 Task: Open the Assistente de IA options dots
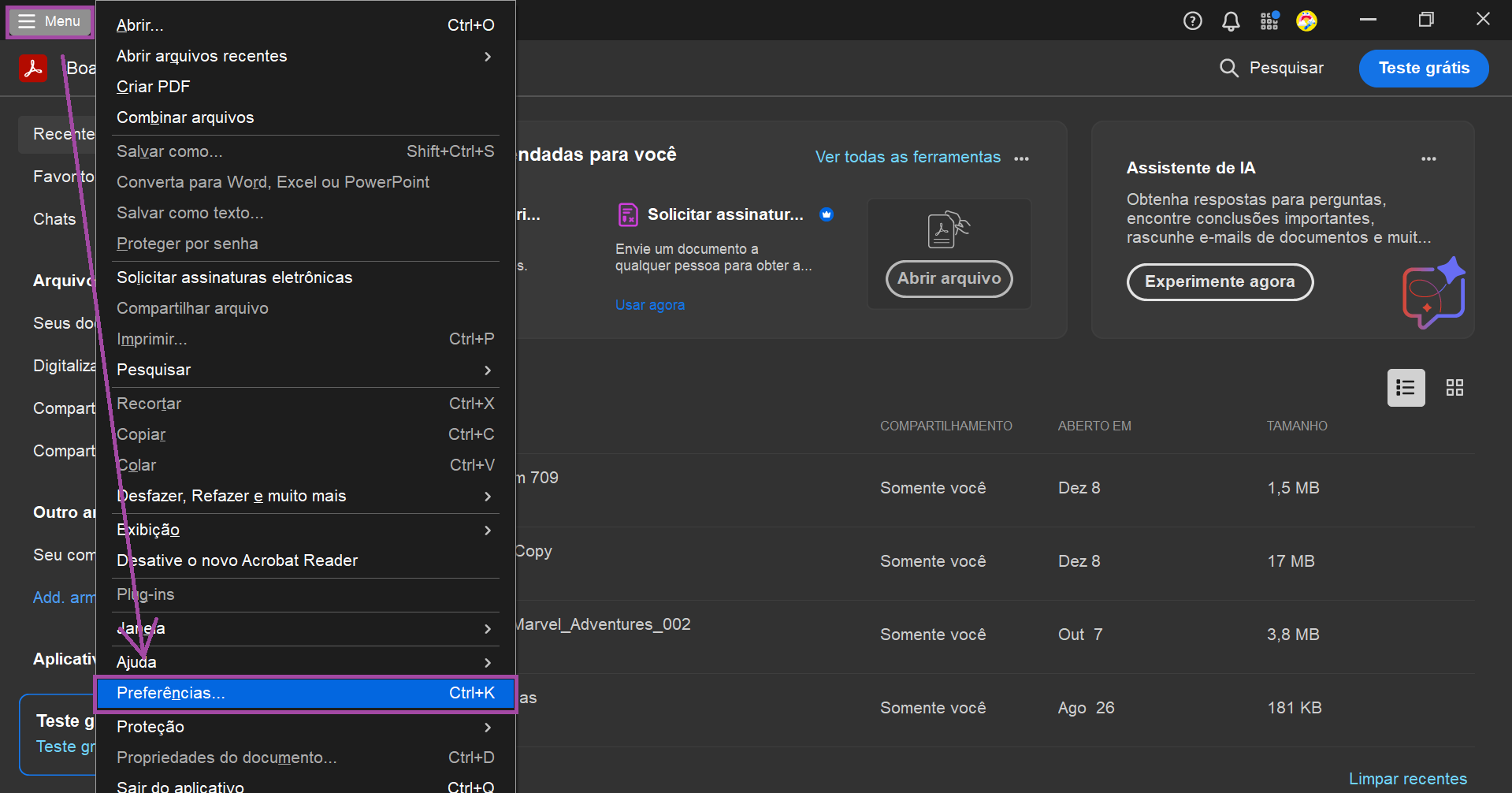(1429, 158)
